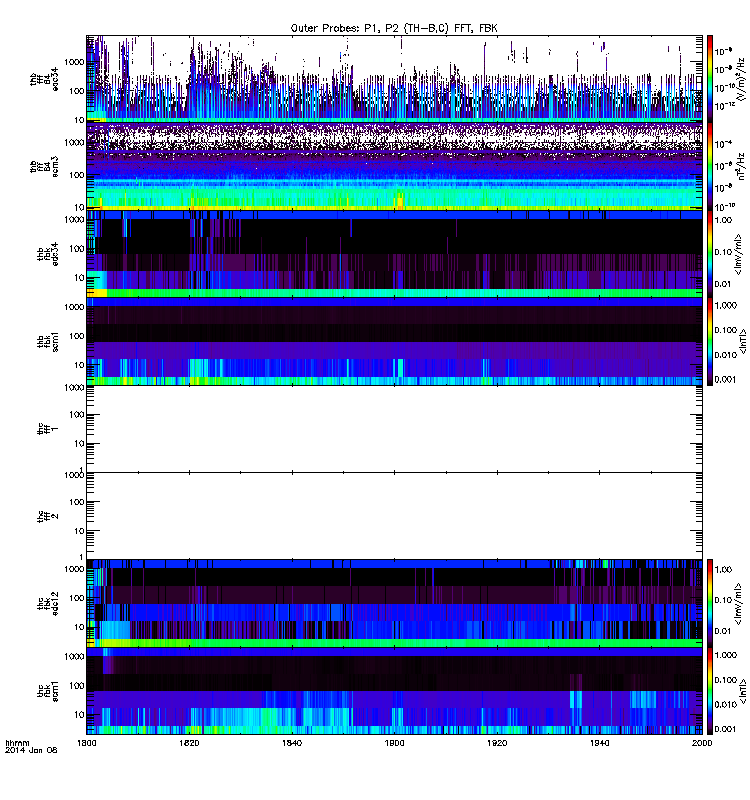750x800 pixels.
Task: Click the plot title "Outer Probes: P1, P2 (TH-B,C) FFT, FBK"
Action: pyautogui.click(x=394, y=28)
